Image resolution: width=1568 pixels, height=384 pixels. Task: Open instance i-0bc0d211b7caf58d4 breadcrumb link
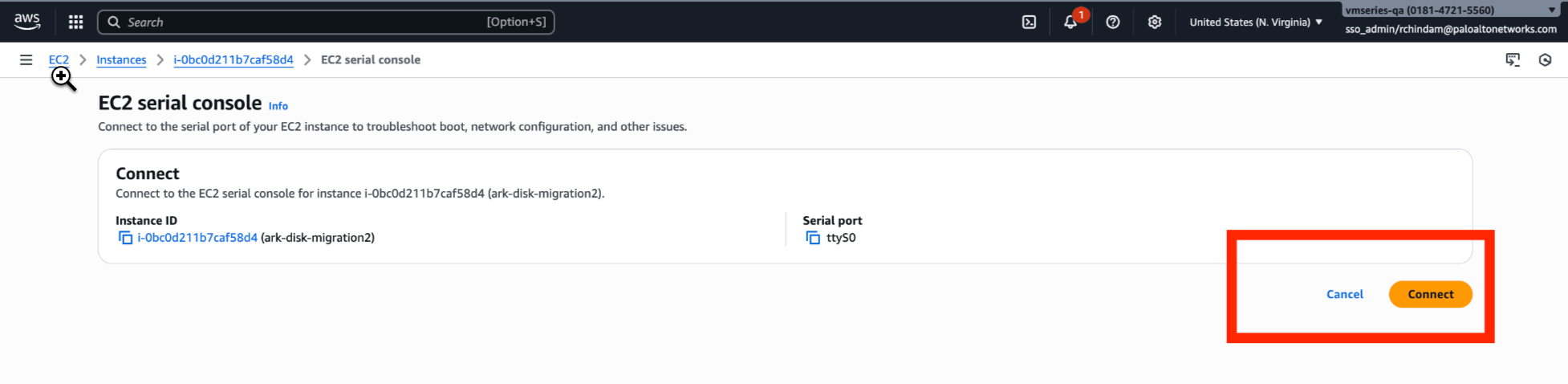234,59
